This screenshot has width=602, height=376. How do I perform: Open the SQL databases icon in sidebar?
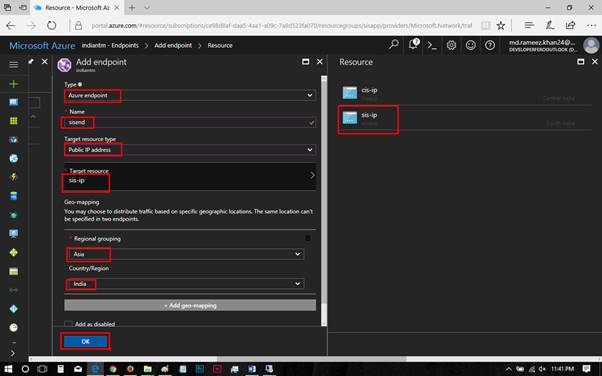point(13,196)
